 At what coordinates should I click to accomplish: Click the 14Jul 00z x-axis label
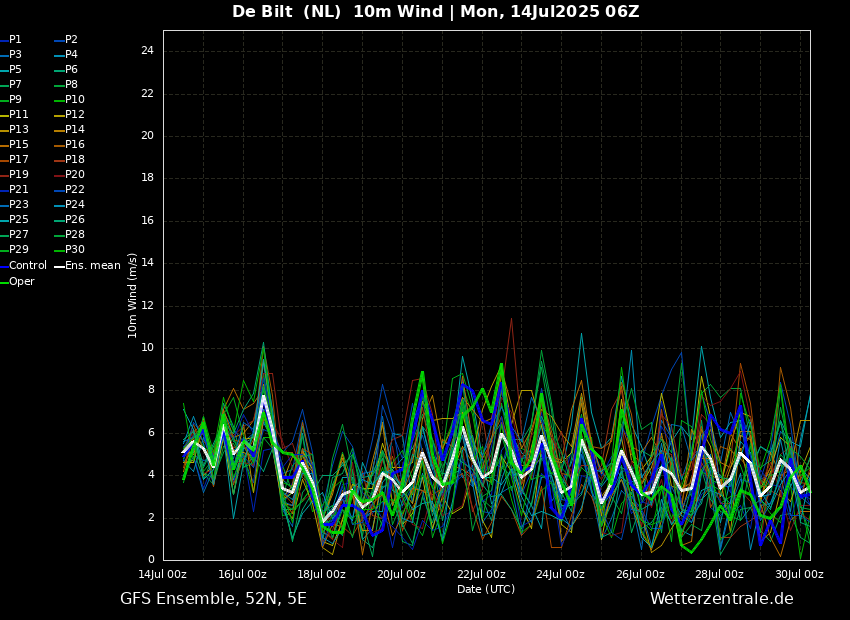tap(162, 575)
